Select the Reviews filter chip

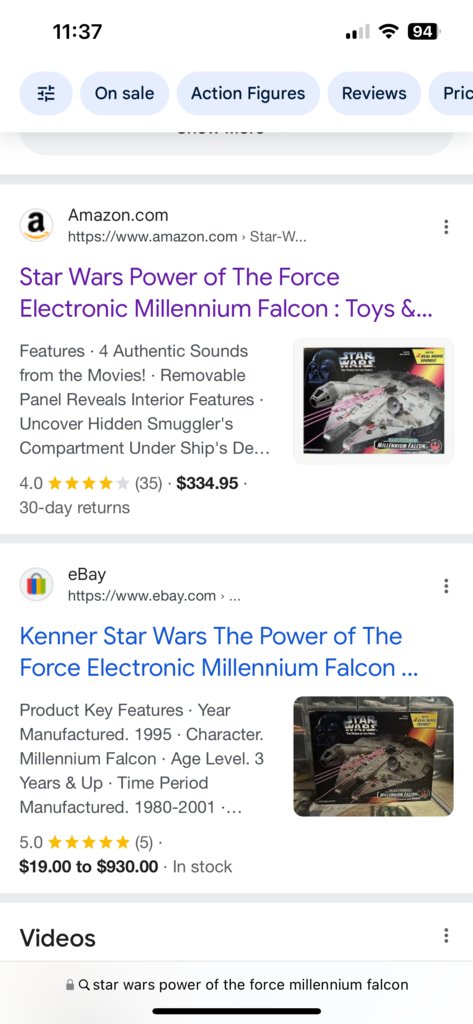pyautogui.click(x=374, y=93)
